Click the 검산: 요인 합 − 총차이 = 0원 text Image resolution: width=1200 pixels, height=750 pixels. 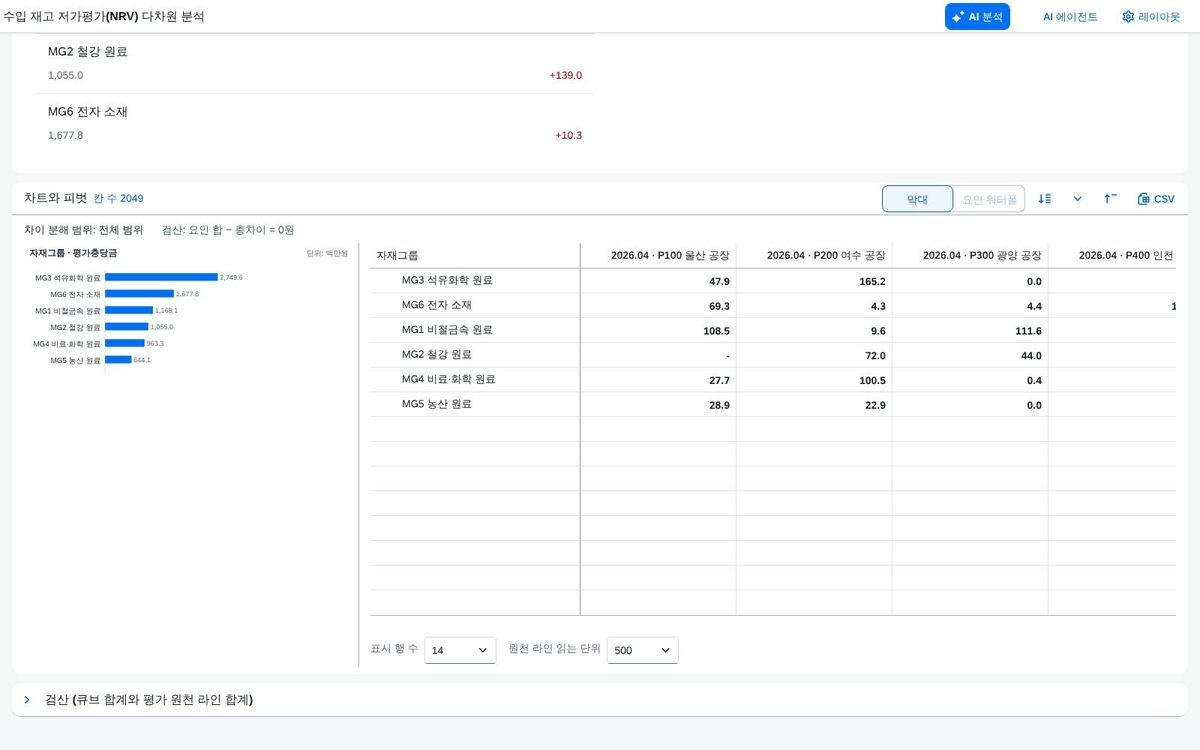228,230
